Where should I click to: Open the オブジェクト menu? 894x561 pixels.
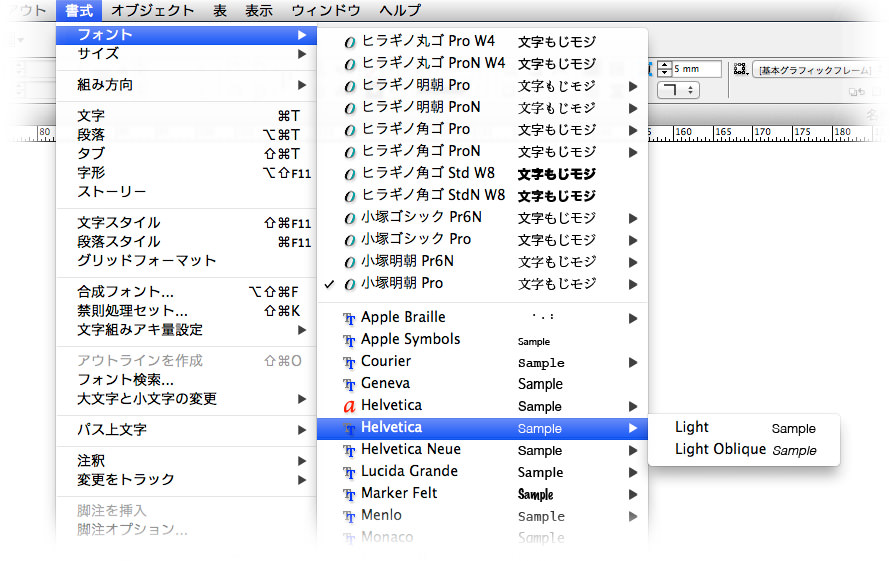(152, 10)
